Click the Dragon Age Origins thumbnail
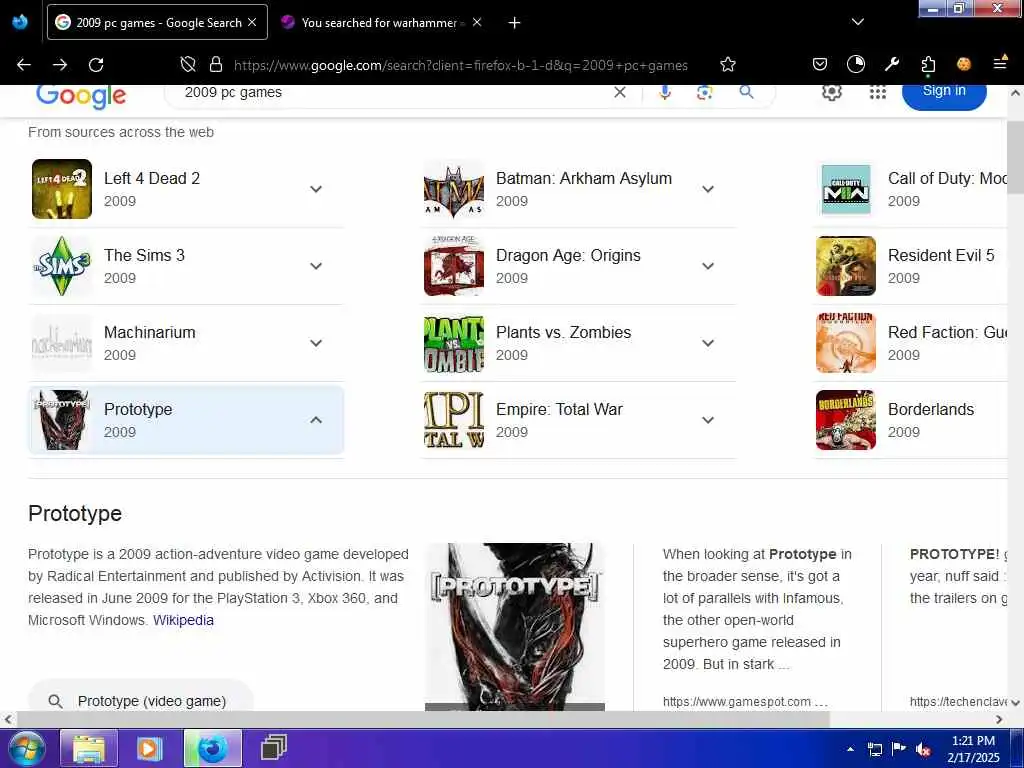1024x768 pixels. (454, 266)
